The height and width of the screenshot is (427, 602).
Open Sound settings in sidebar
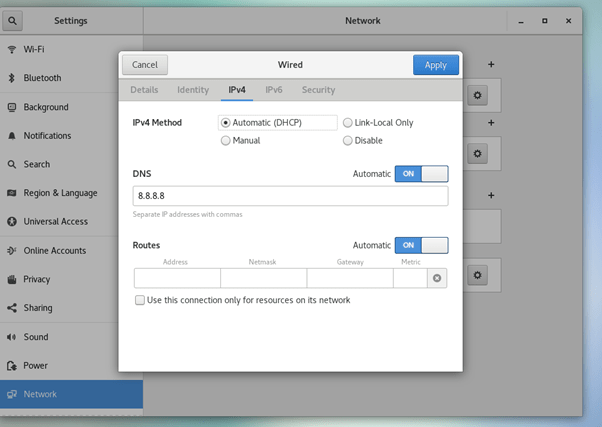click(x=35, y=337)
